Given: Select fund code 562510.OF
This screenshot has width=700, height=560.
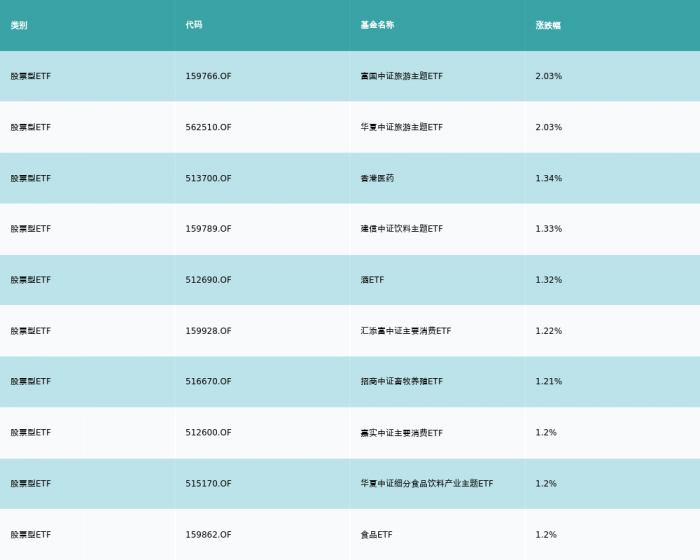Looking at the screenshot, I should 208,127.
